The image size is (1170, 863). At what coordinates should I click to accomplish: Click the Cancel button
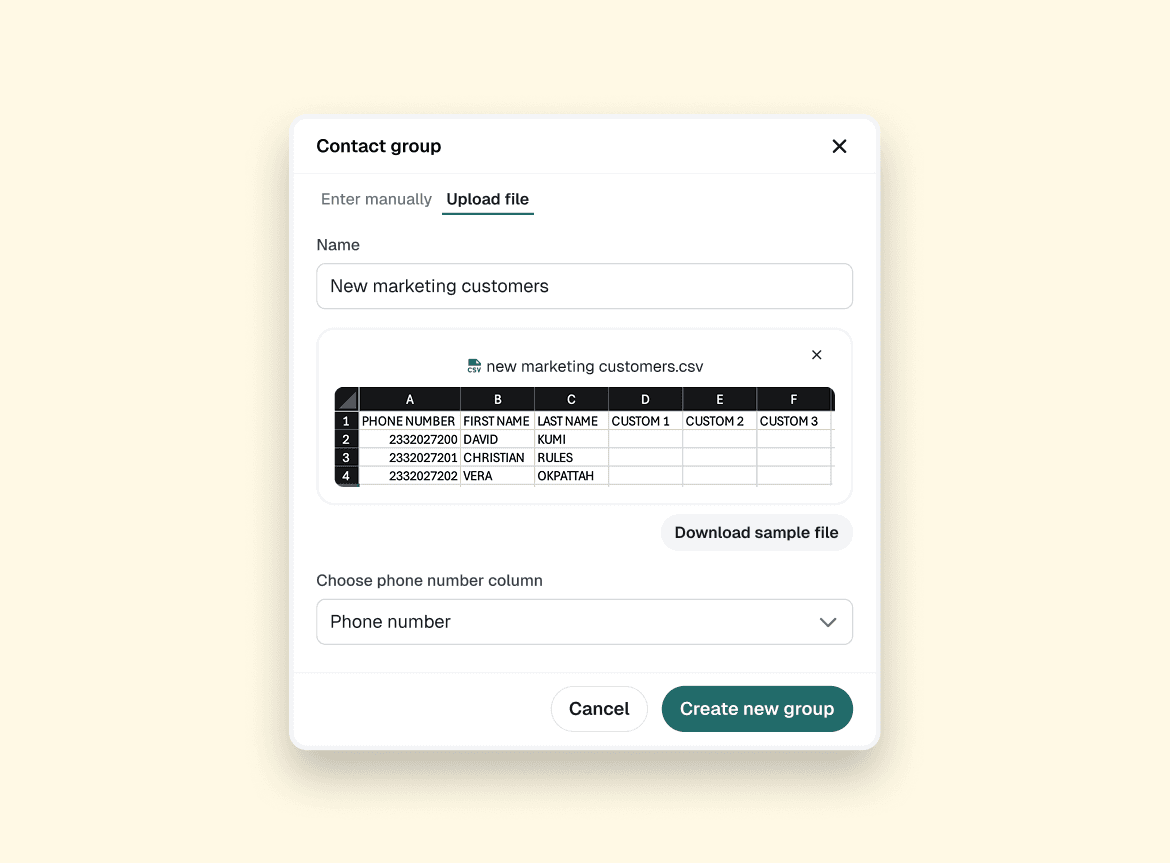pyautogui.click(x=599, y=708)
